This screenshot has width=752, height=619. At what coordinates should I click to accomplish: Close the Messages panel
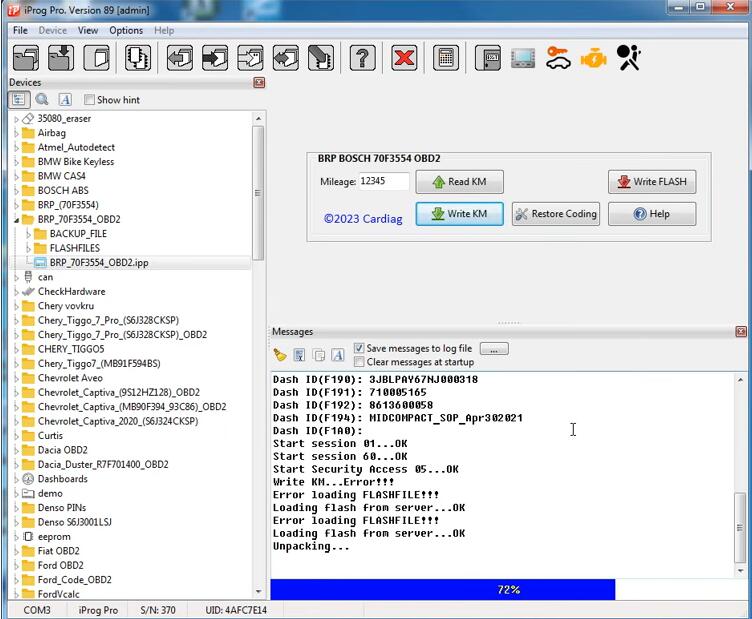[x=741, y=331]
